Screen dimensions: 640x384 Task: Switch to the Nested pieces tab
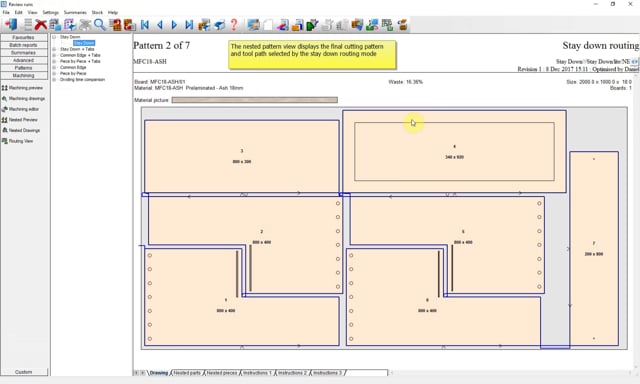222,373
